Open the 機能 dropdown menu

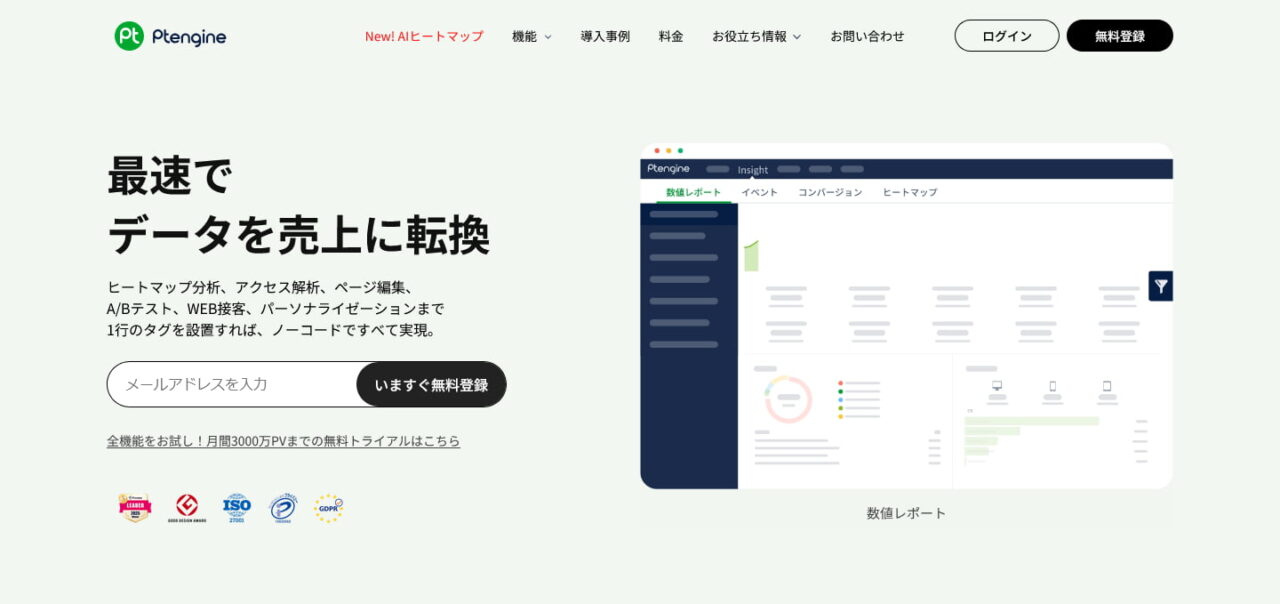point(530,36)
